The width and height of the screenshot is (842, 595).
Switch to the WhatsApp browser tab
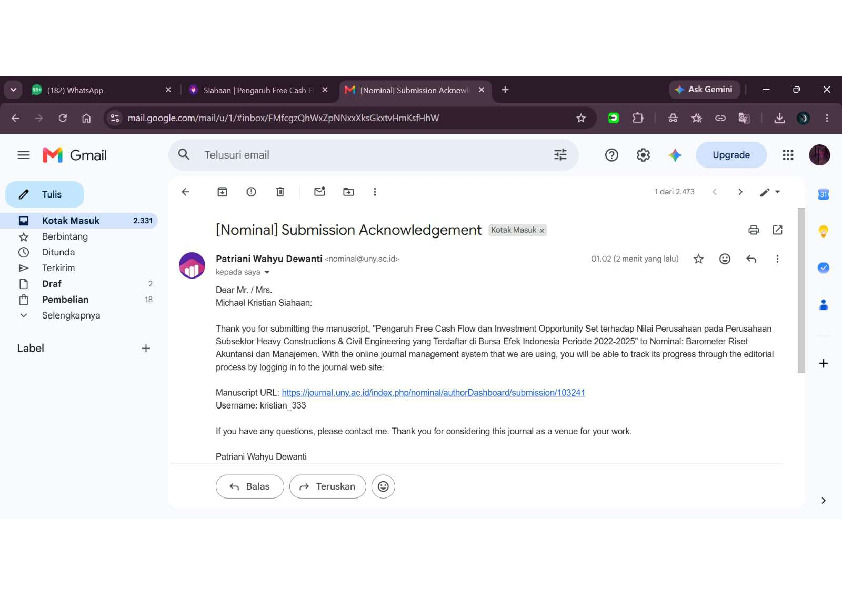100,90
